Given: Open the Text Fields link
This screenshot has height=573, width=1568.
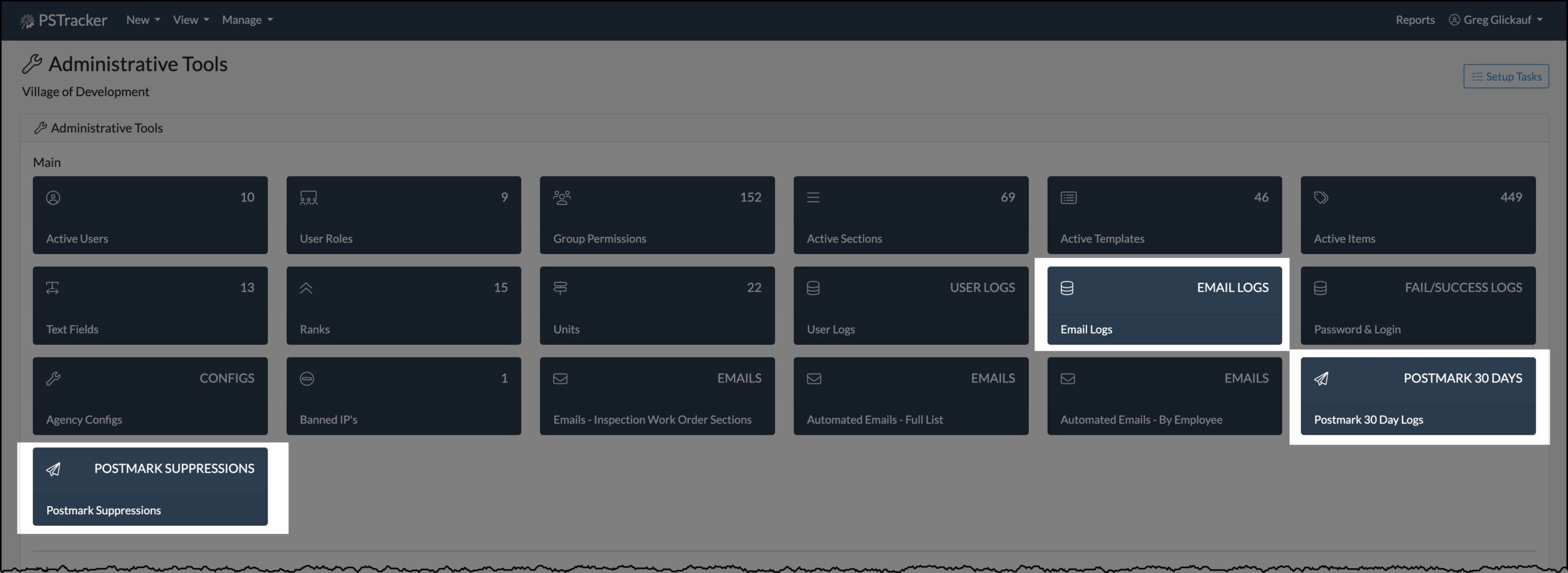Looking at the screenshot, I should (x=72, y=329).
